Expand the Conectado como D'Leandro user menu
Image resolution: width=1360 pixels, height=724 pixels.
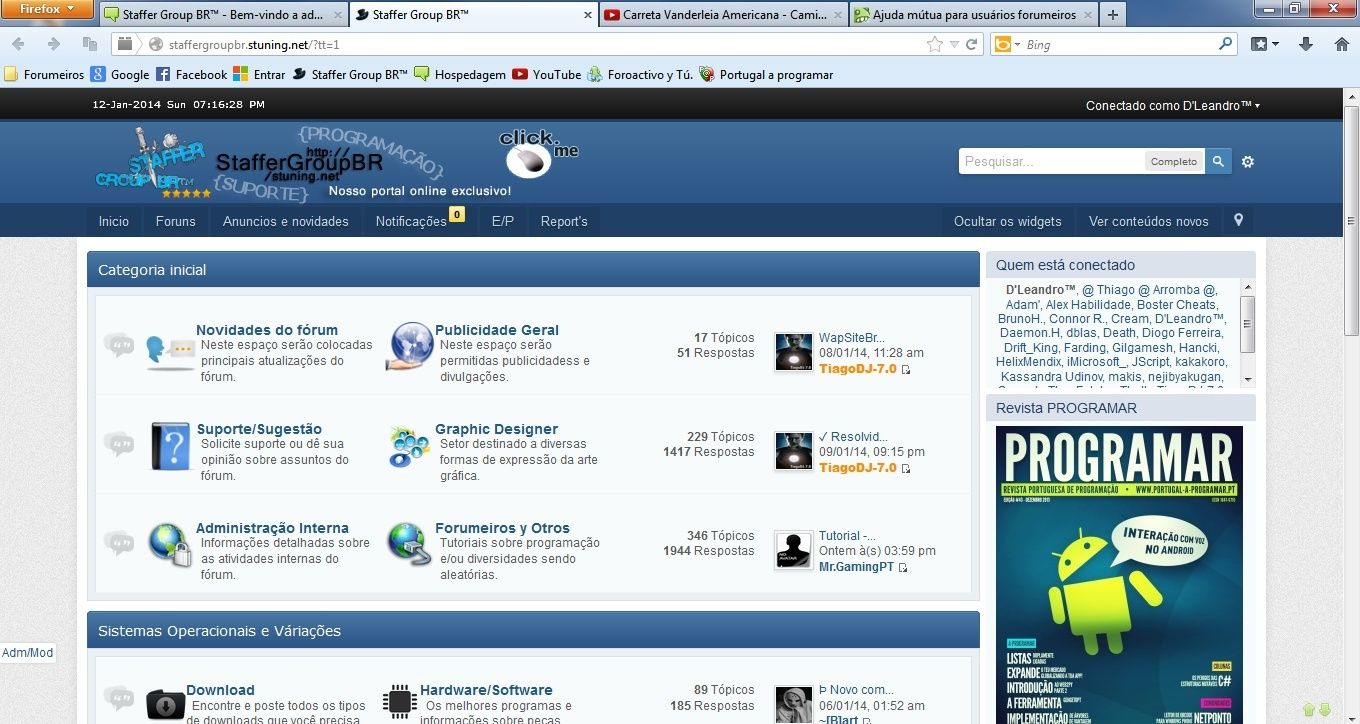pos(1173,105)
